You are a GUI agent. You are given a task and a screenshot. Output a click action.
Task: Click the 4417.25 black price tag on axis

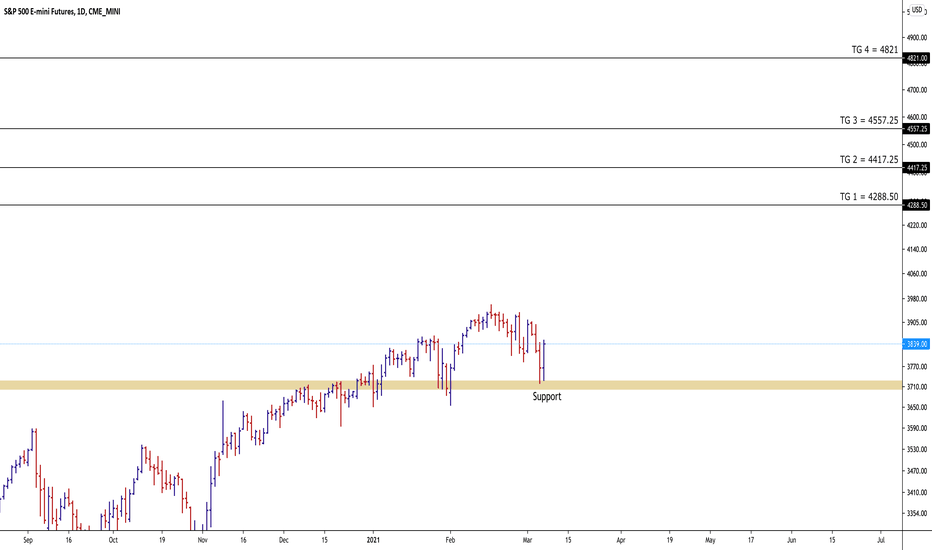point(917,168)
